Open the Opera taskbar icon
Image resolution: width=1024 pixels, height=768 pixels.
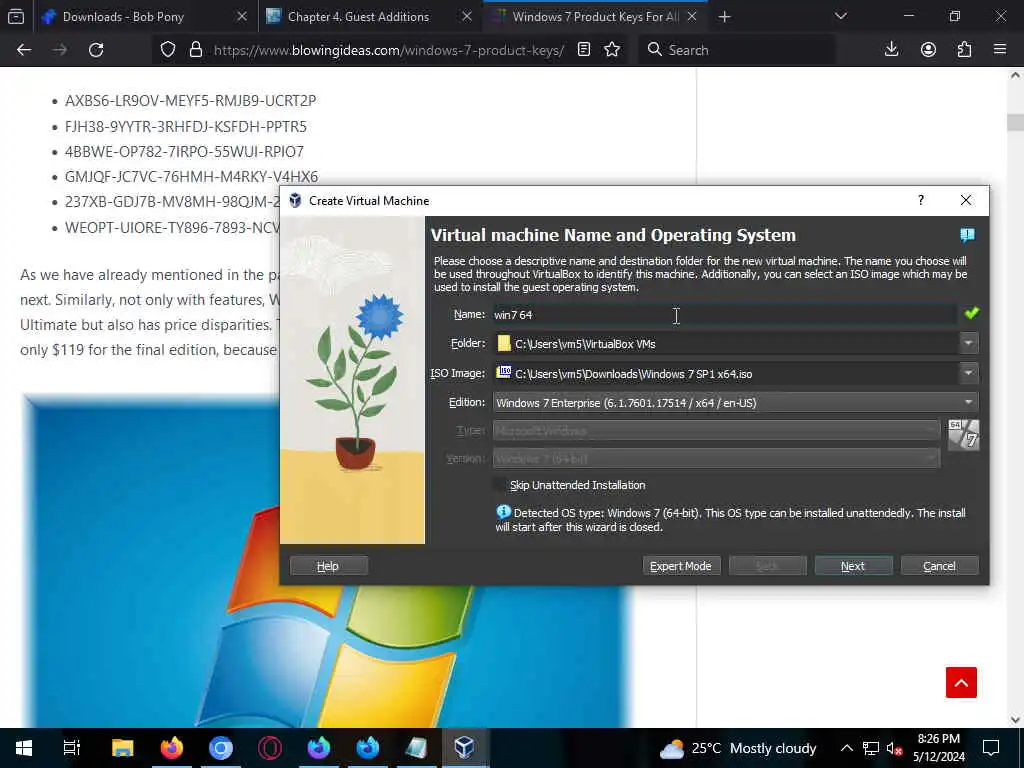tap(270, 748)
